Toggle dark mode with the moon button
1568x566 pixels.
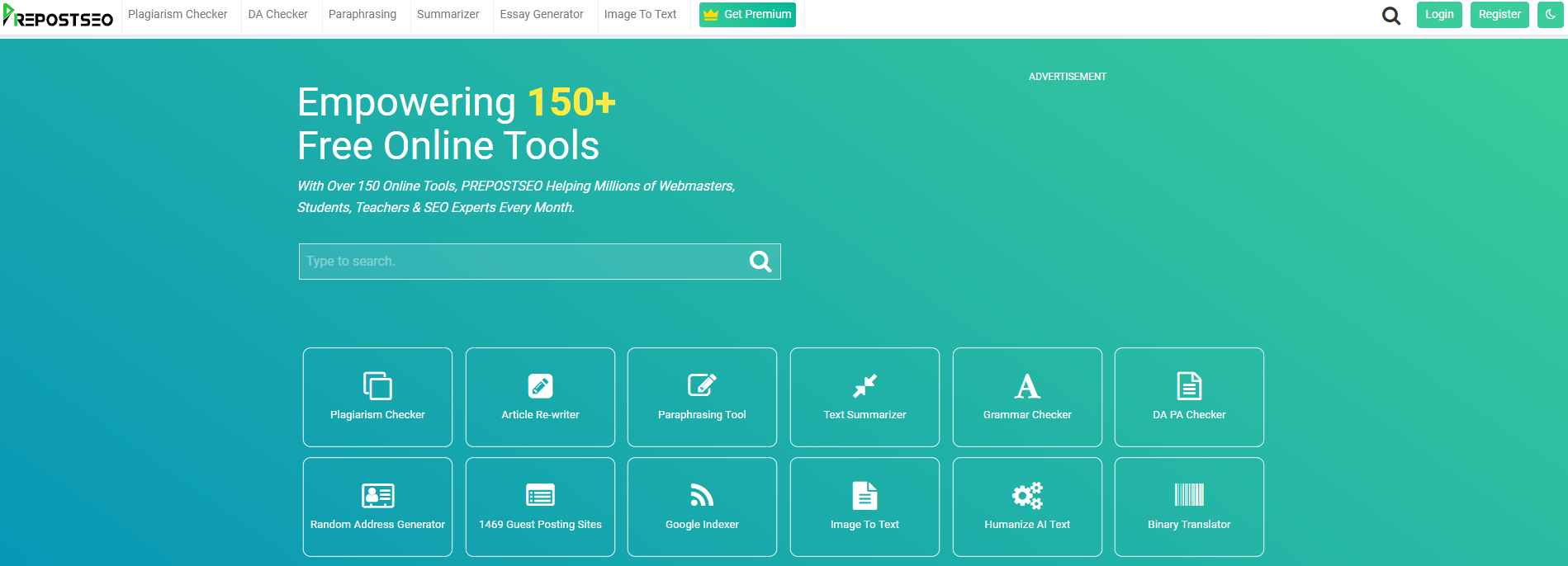pos(1550,15)
